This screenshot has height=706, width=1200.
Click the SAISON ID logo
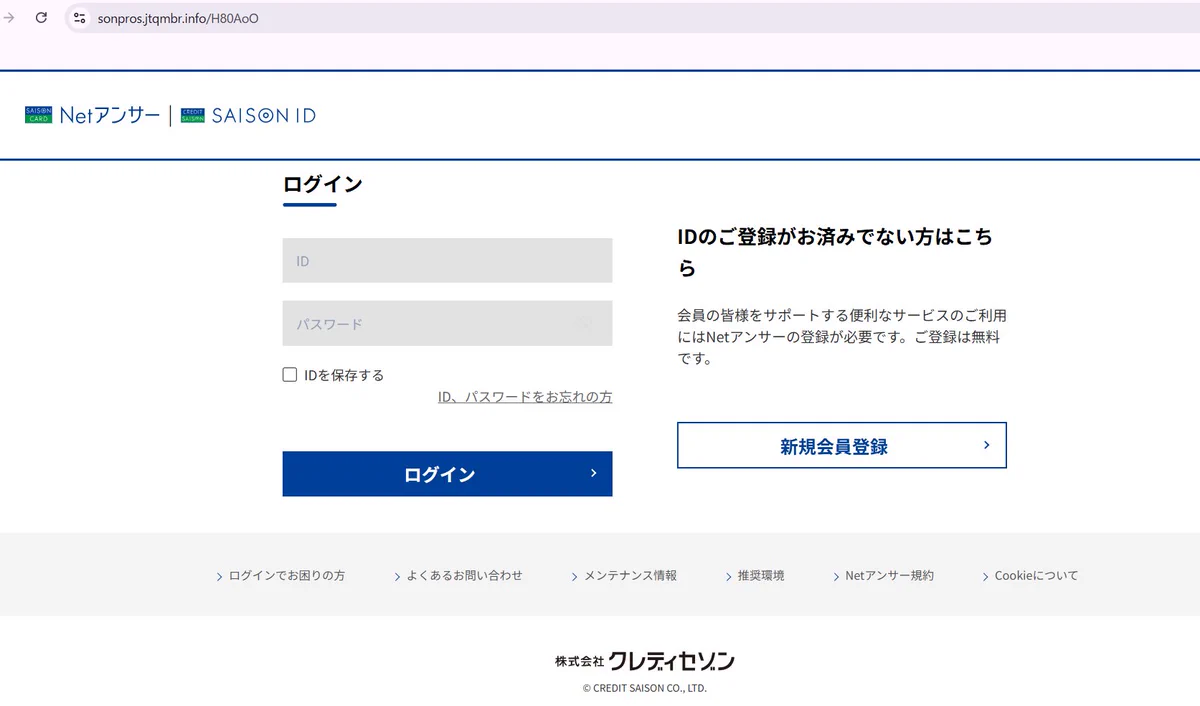tap(248, 116)
